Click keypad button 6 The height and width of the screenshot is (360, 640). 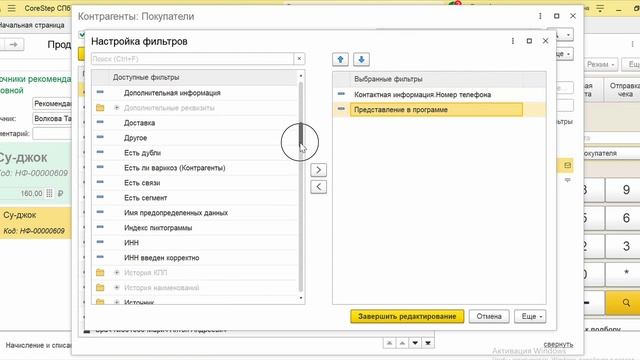point(626,218)
